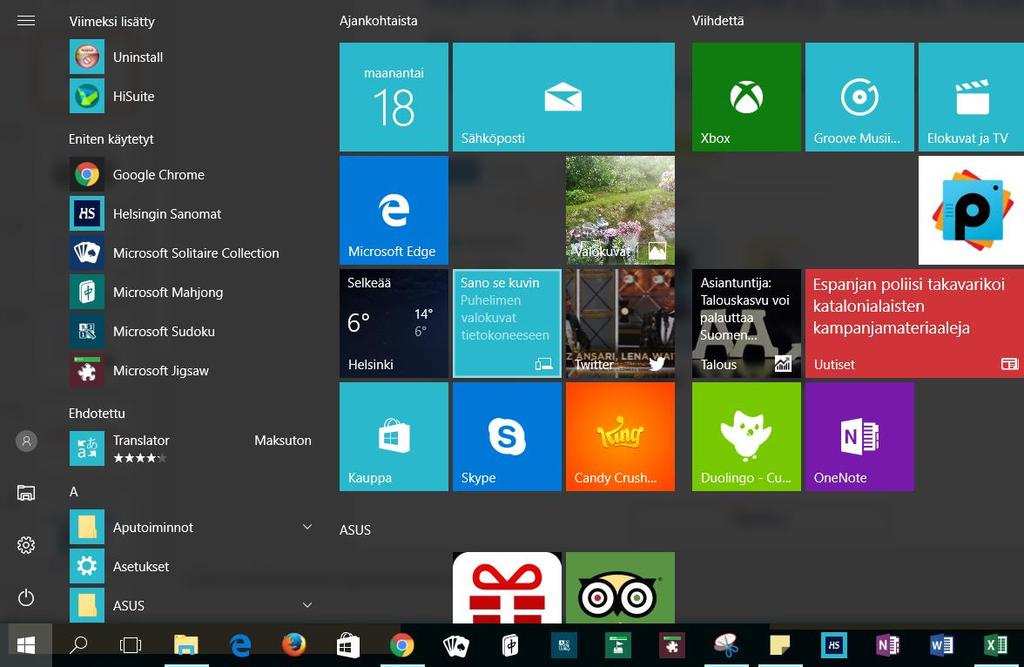Open the Microsoft Edge tile

[x=394, y=210]
